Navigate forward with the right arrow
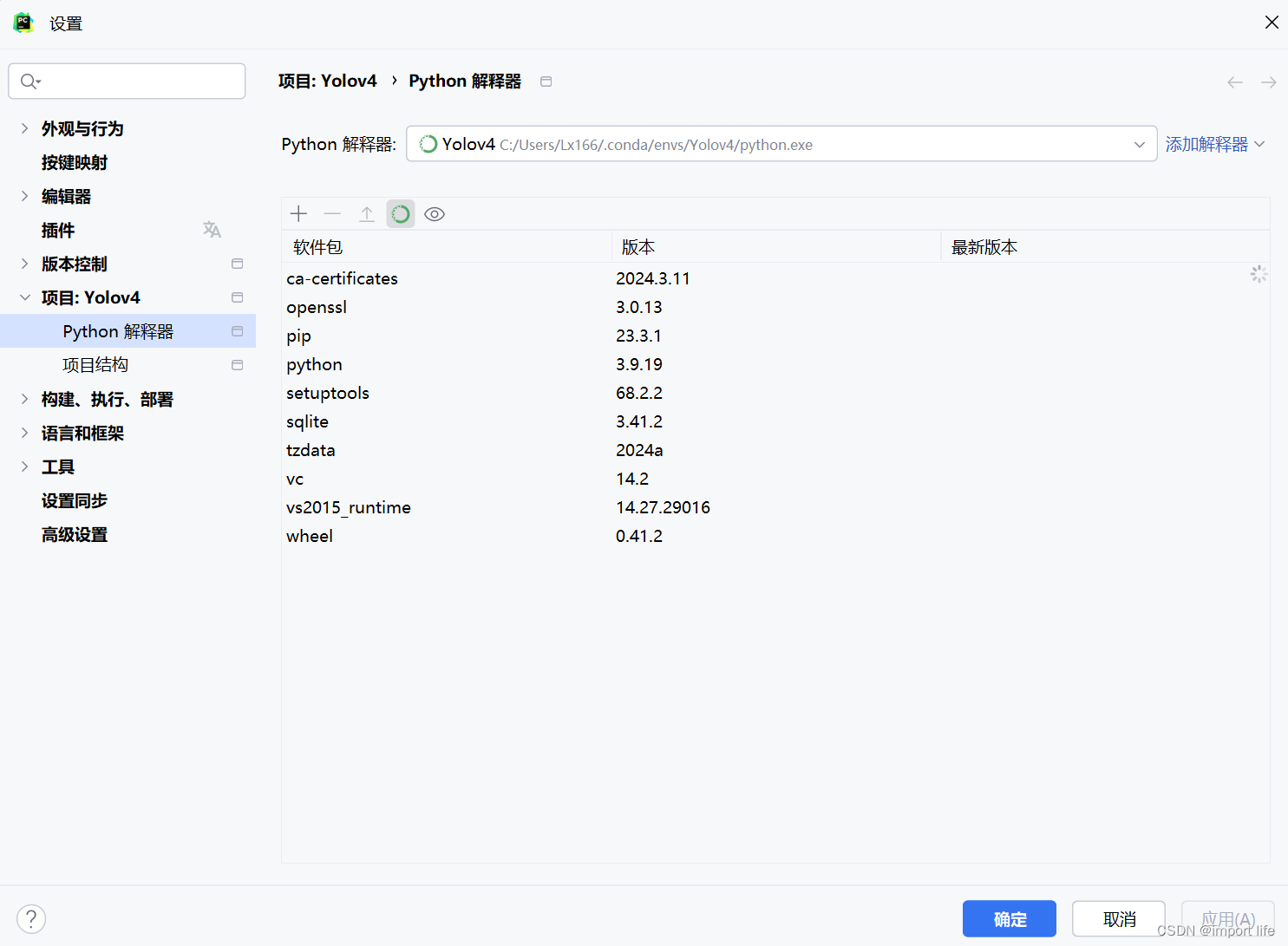This screenshot has width=1288, height=946. [1268, 82]
